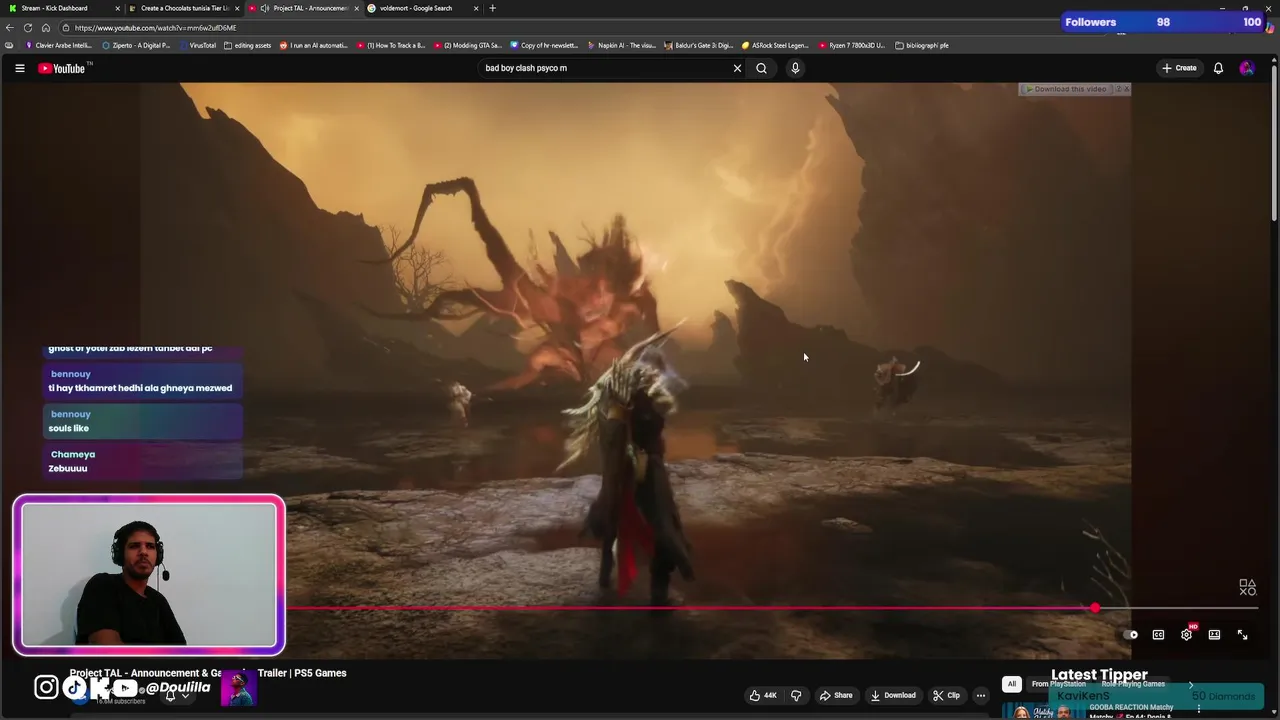Open Ryzen 7 7800x3D bookmark
The width and height of the screenshot is (1280, 720).
(x=852, y=45)
